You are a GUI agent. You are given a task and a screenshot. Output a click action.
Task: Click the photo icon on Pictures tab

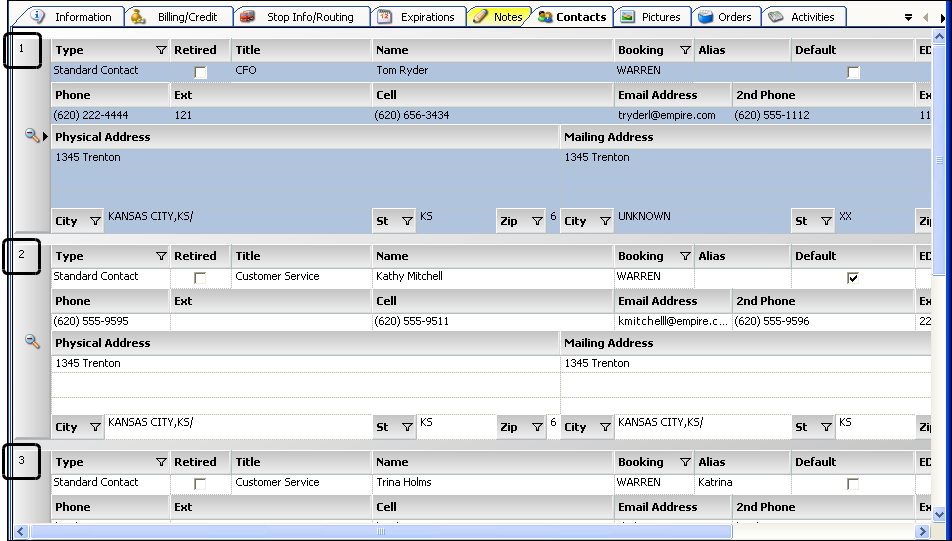(627, 16)
